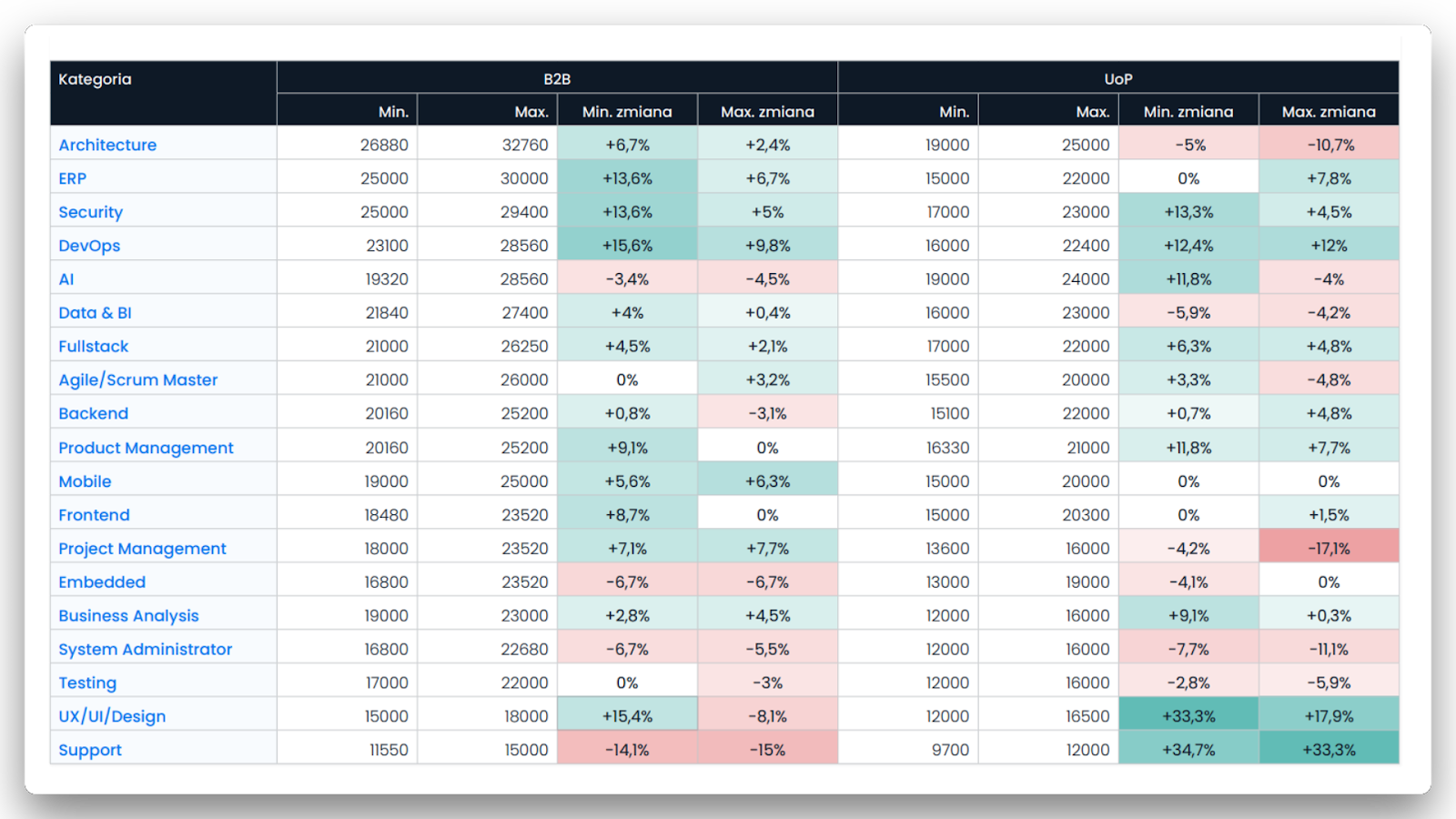Select the B2B group header
This screenshot has width=1456, height=819.
(557, 79)
